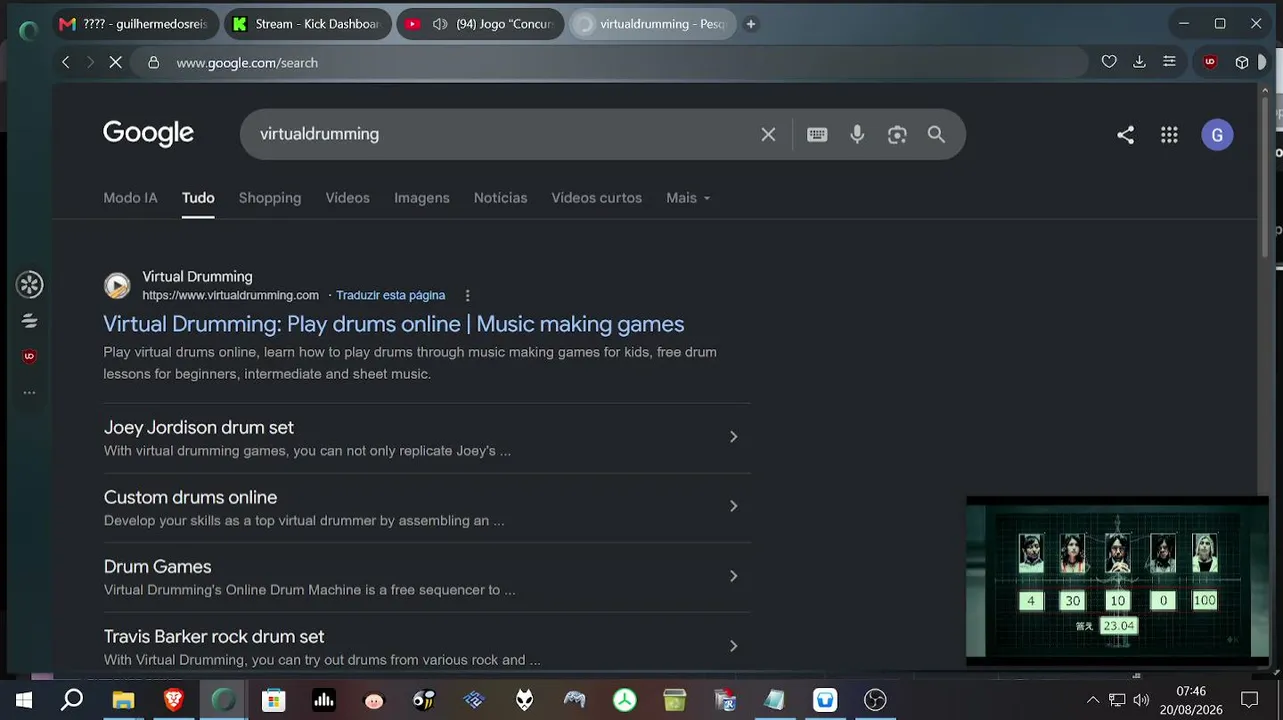
Task: Go to the Google logo homepage
Action: [x=148, y=134]
